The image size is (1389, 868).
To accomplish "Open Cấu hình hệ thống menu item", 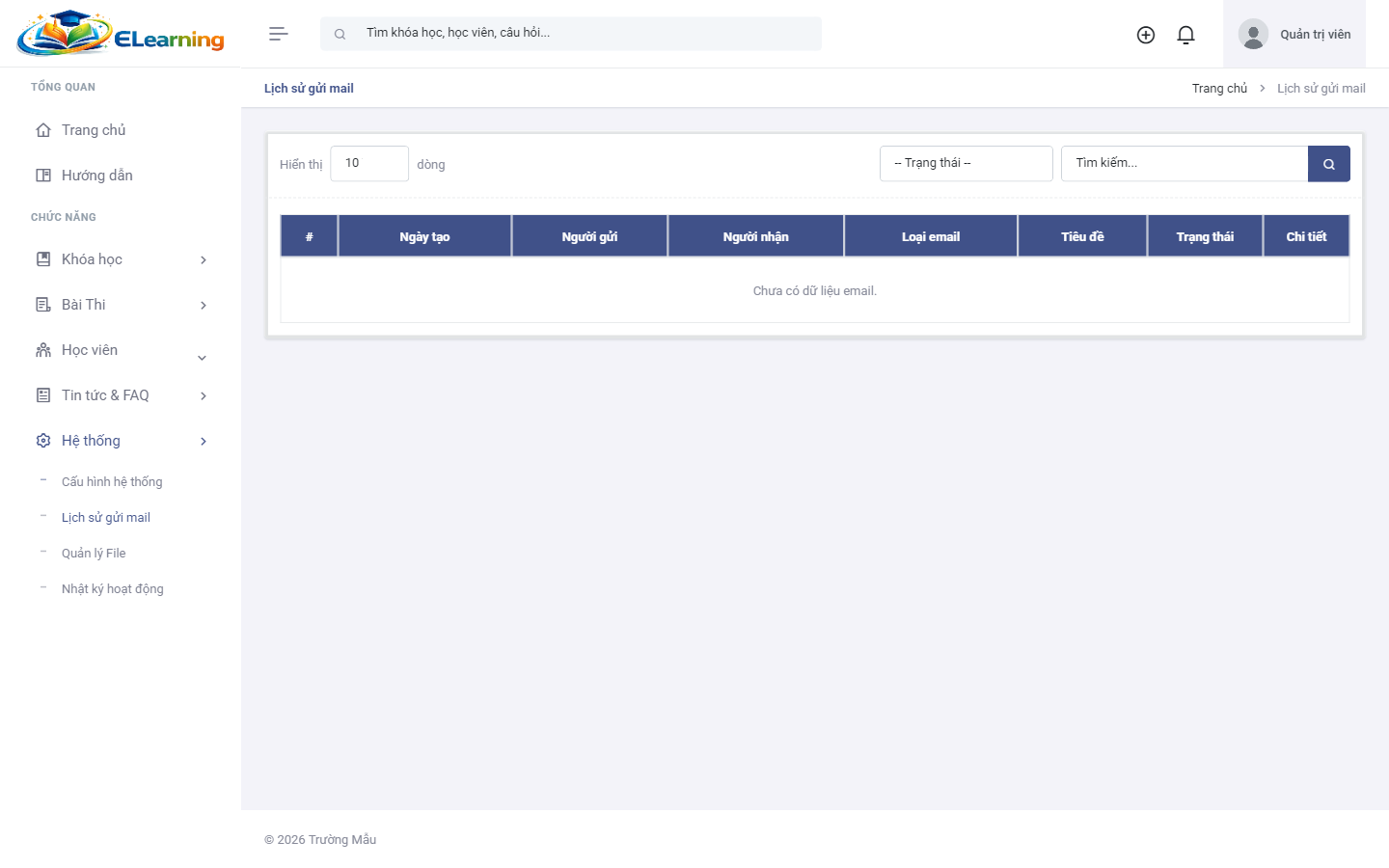I will (112, 482).
